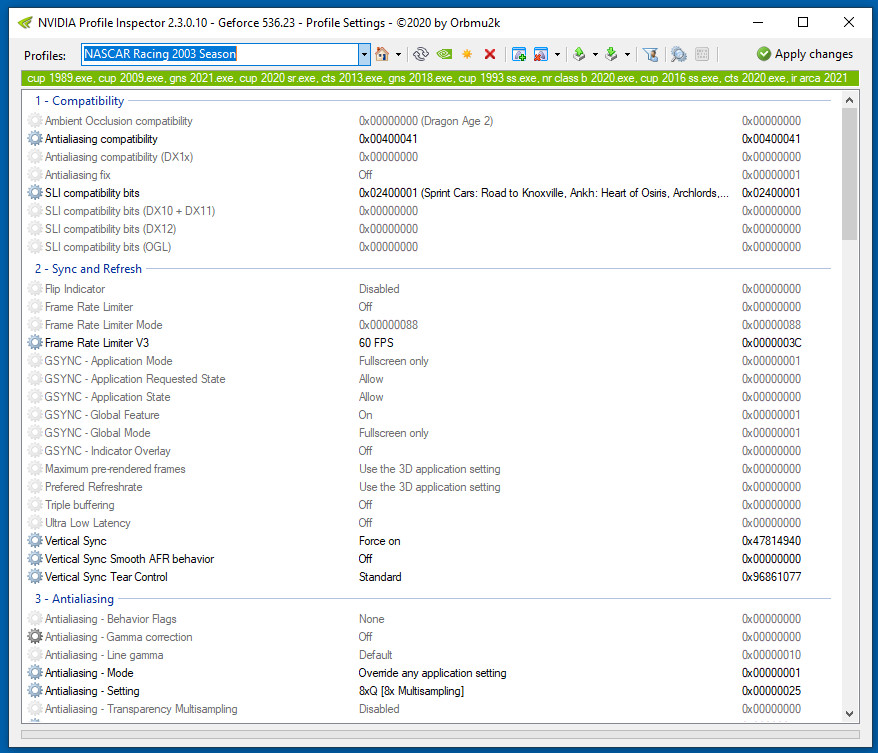Select the Antialiasing - Transparency Multisampling row

pyautogui.click(x=431, y=709)
